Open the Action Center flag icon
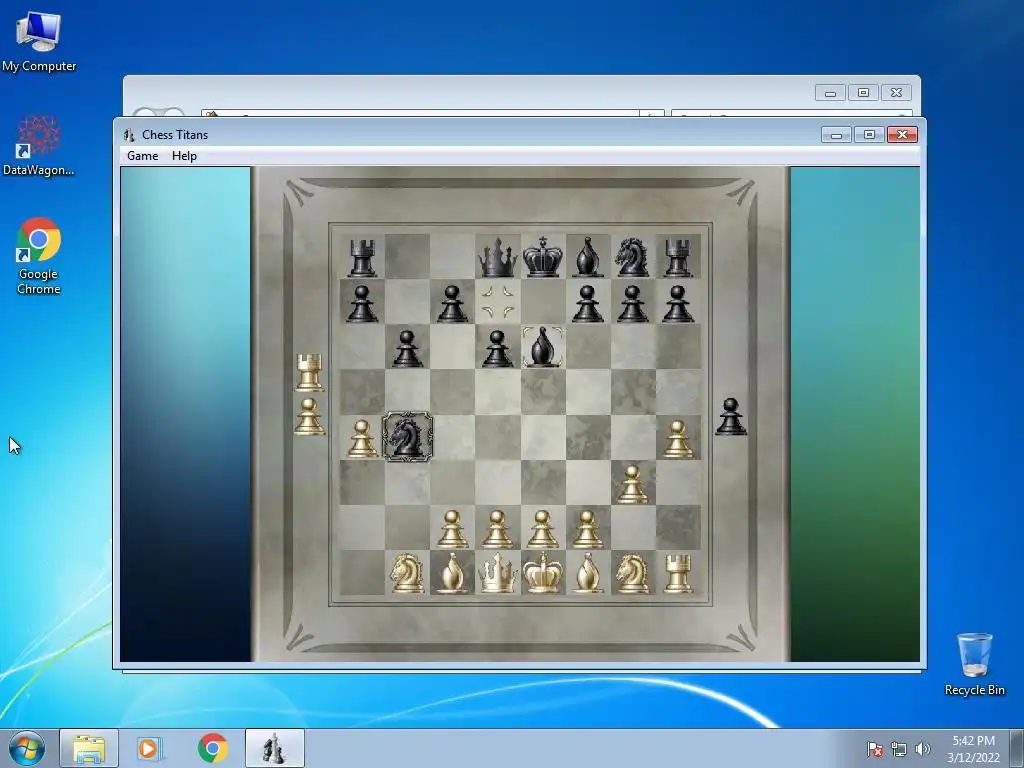1024x768 pixels. coord(874,749)
